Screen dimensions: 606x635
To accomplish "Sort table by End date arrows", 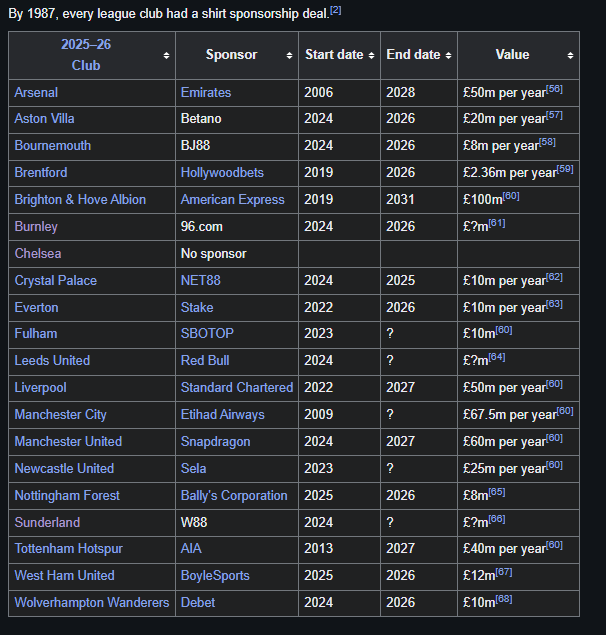I will 448,55.
